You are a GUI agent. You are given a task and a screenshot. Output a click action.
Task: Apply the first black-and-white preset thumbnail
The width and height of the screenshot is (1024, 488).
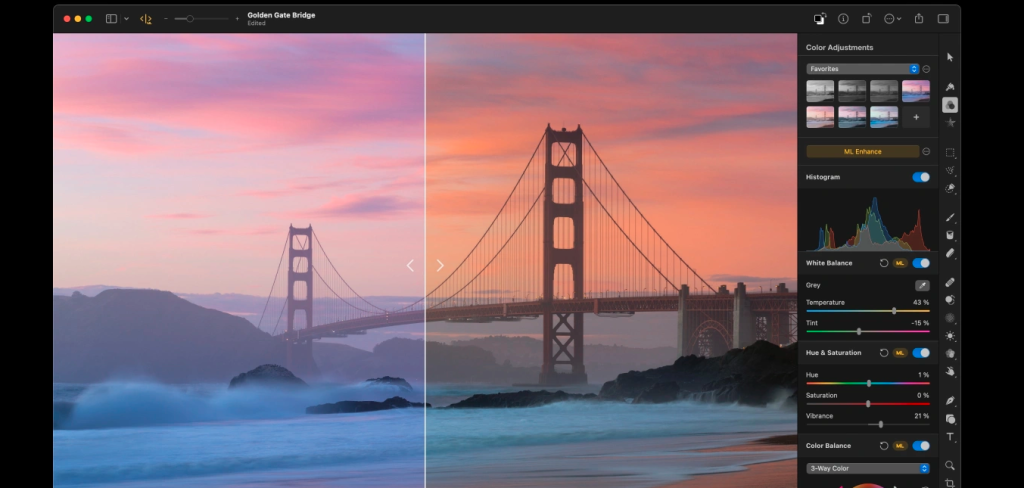[820, 91]
